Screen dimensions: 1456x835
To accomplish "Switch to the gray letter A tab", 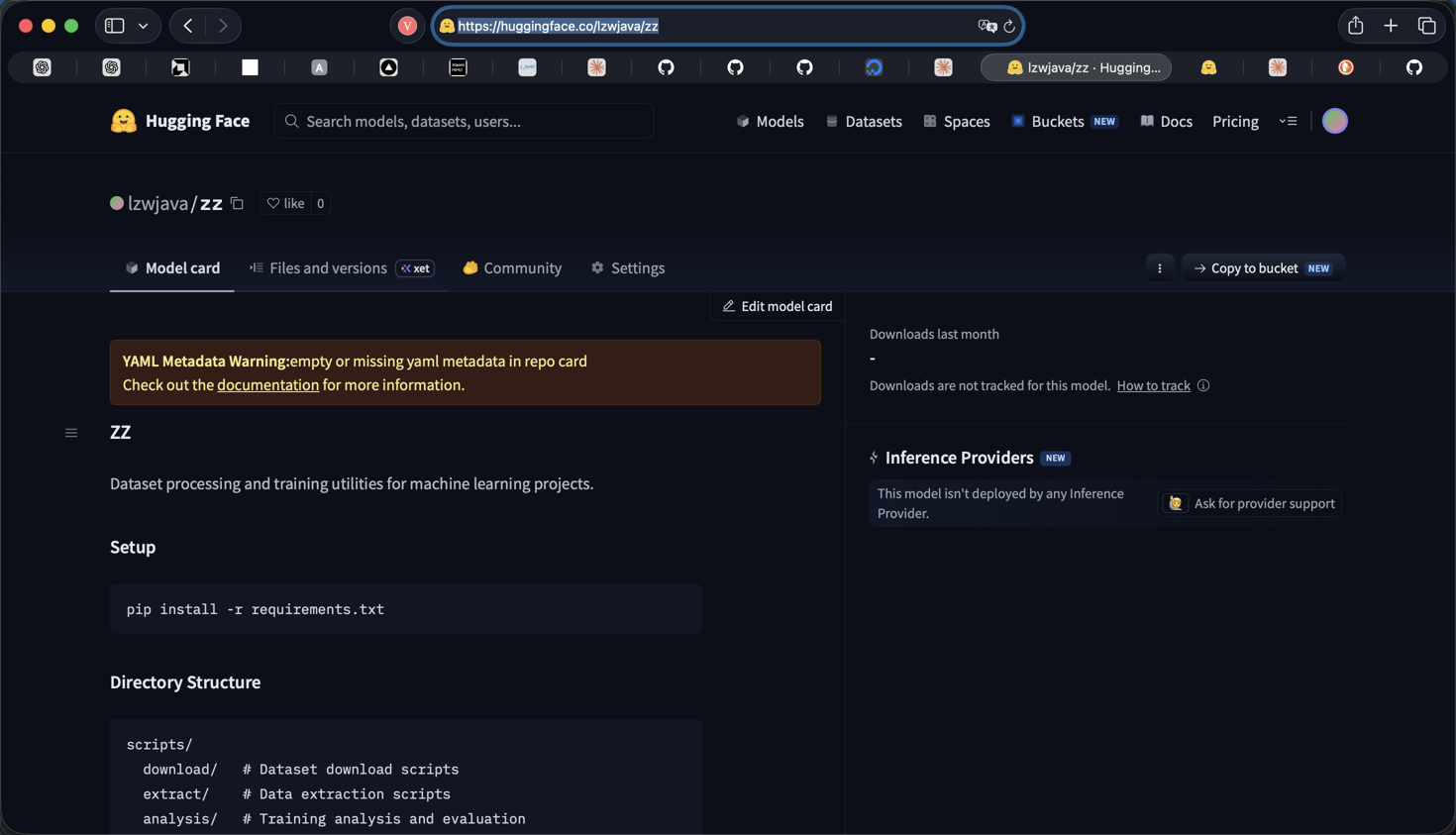I will [319, 67].
